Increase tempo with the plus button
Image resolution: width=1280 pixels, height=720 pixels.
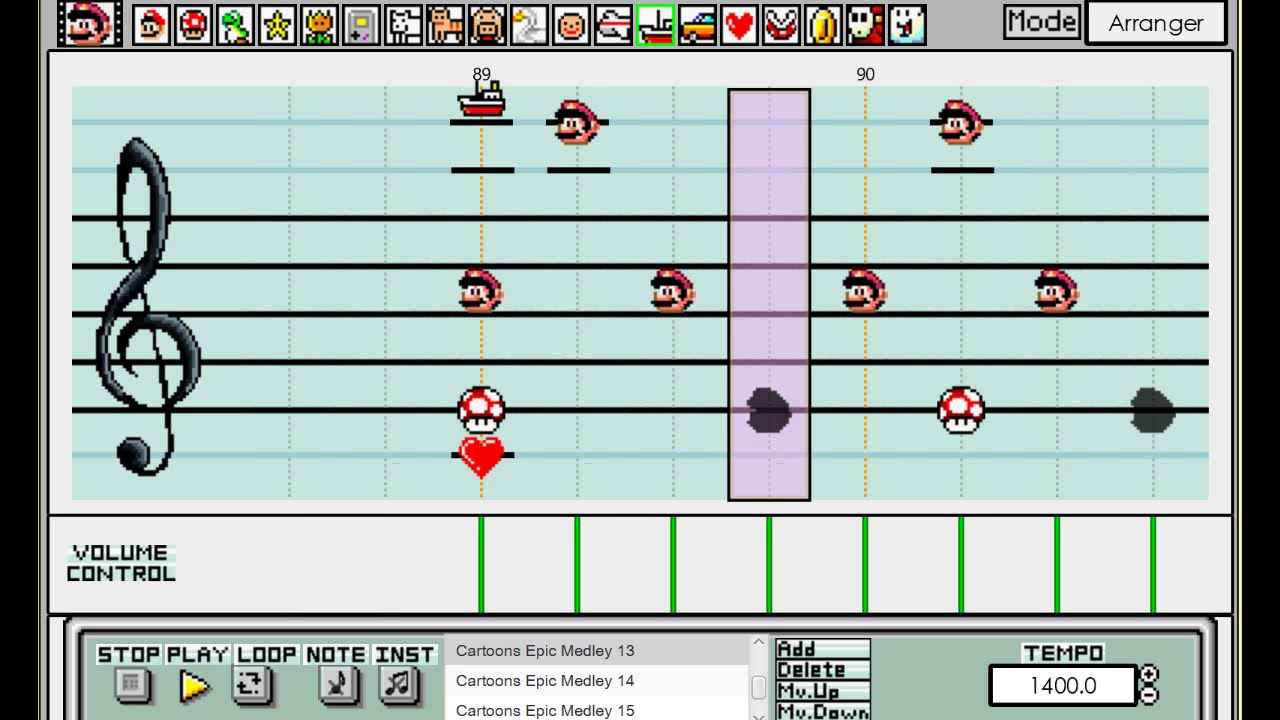[x=1149, y=675]
